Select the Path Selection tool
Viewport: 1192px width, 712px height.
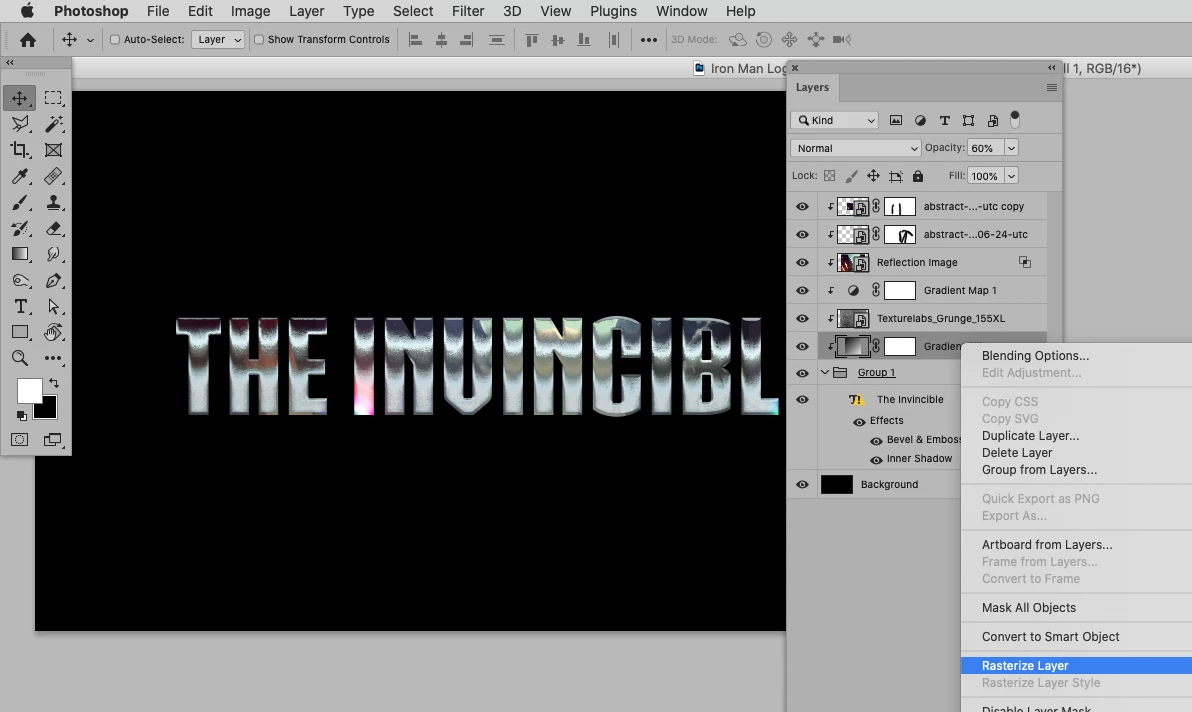(x=53, y=306)
